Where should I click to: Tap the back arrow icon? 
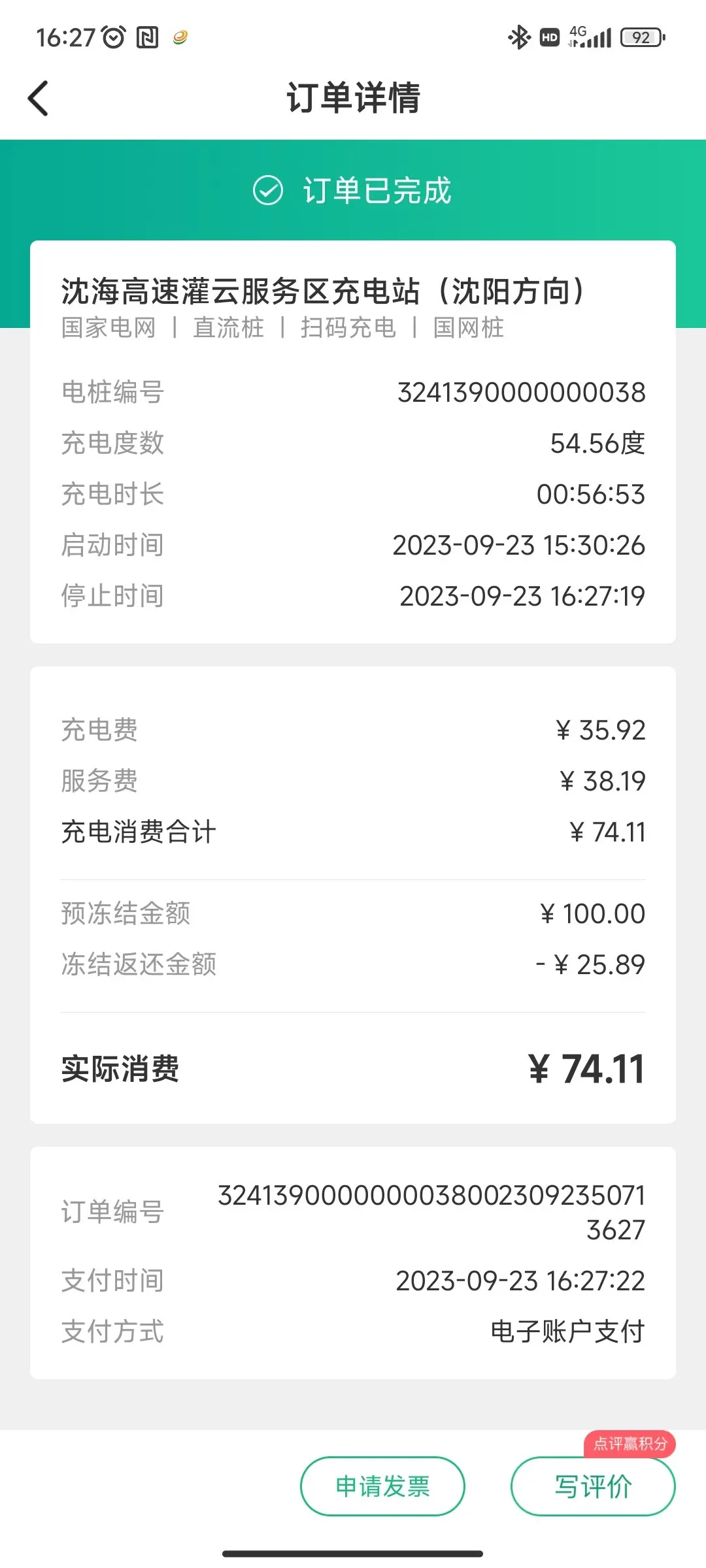tap(38, 98)
